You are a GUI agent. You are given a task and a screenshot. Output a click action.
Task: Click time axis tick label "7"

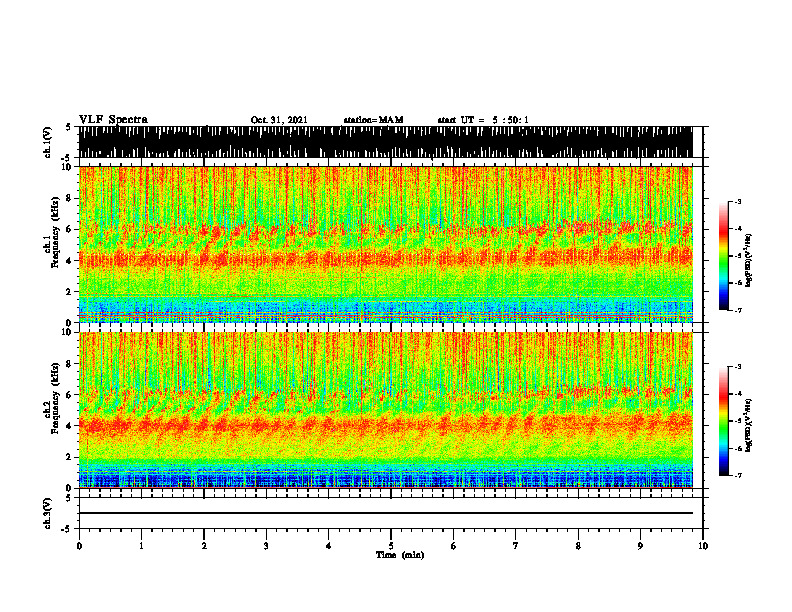[516, 546]
